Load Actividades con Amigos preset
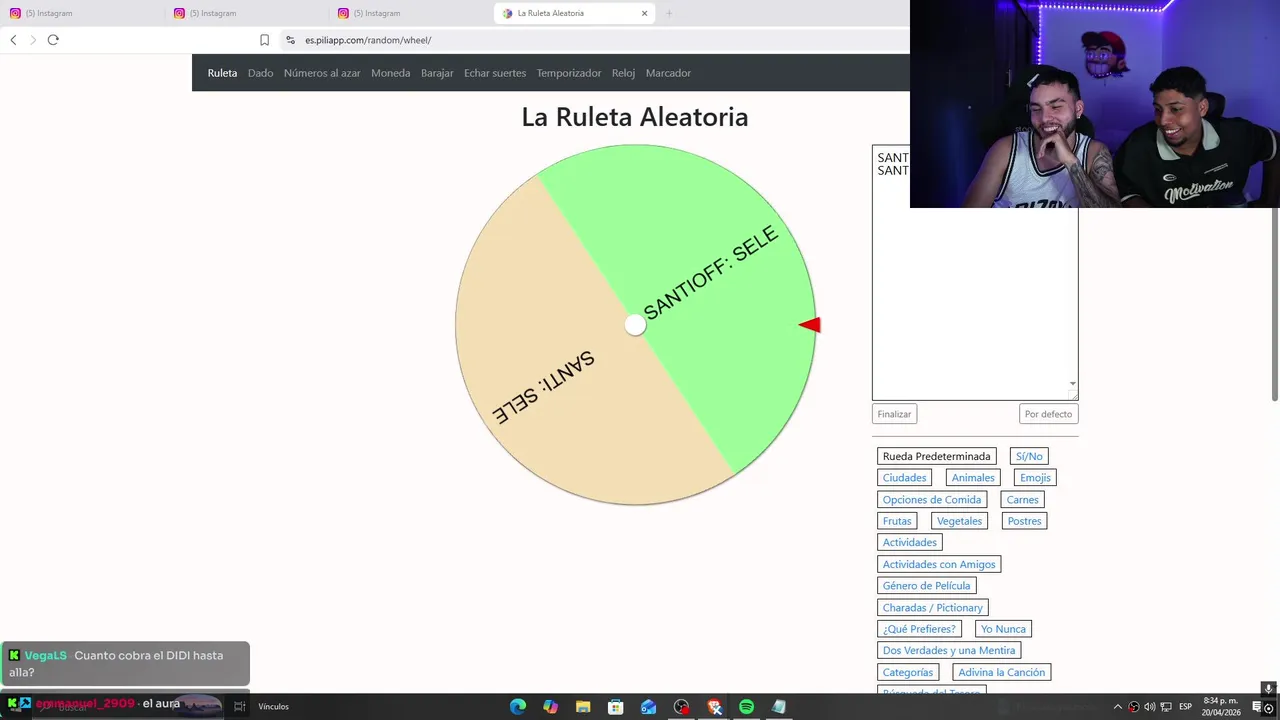Viewport: 1280px width, 720px height. pyautogui.click(x=939, y=564)
